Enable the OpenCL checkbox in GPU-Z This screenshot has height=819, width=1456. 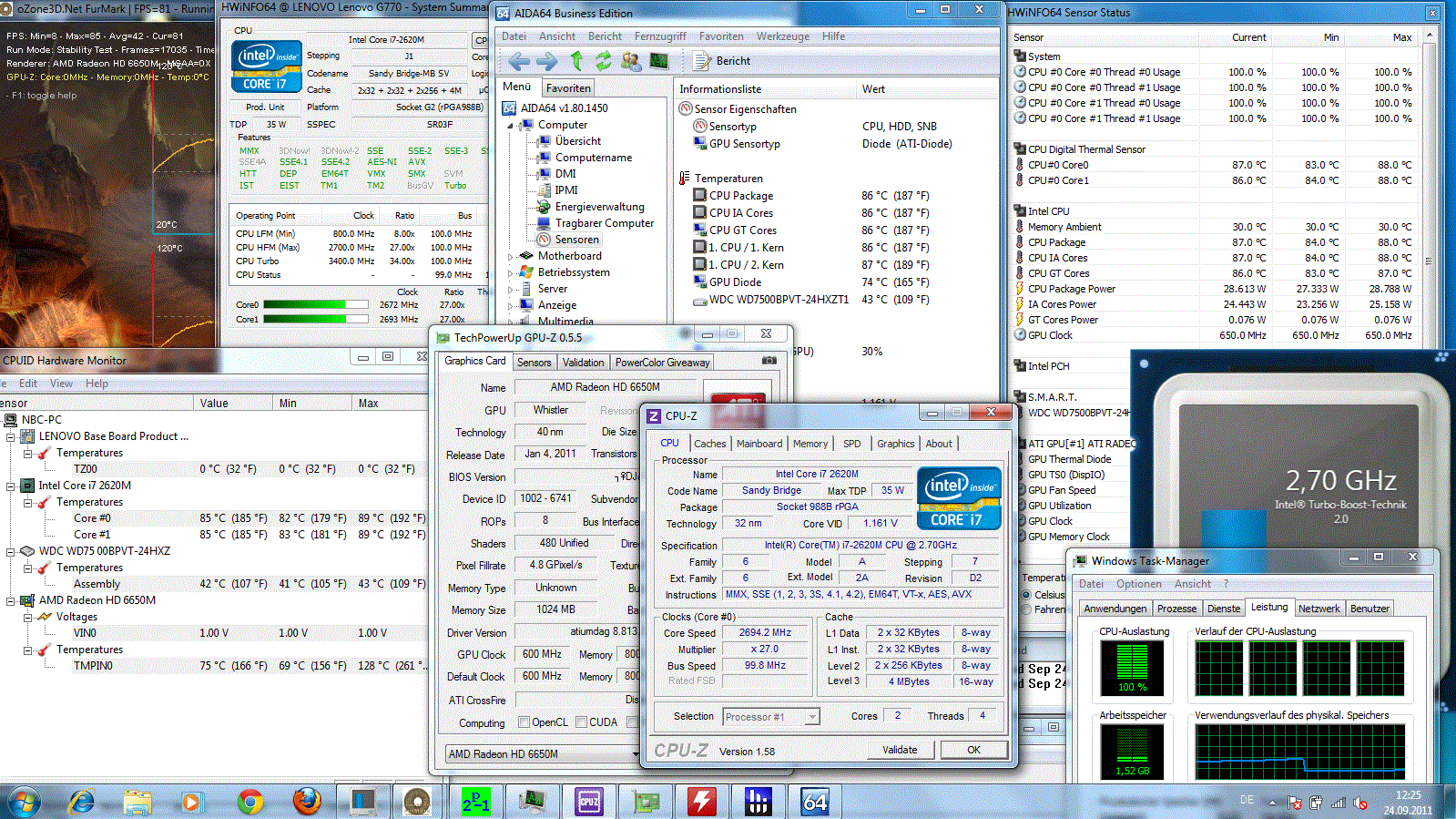pyautogui.click(x=524, y=722)
